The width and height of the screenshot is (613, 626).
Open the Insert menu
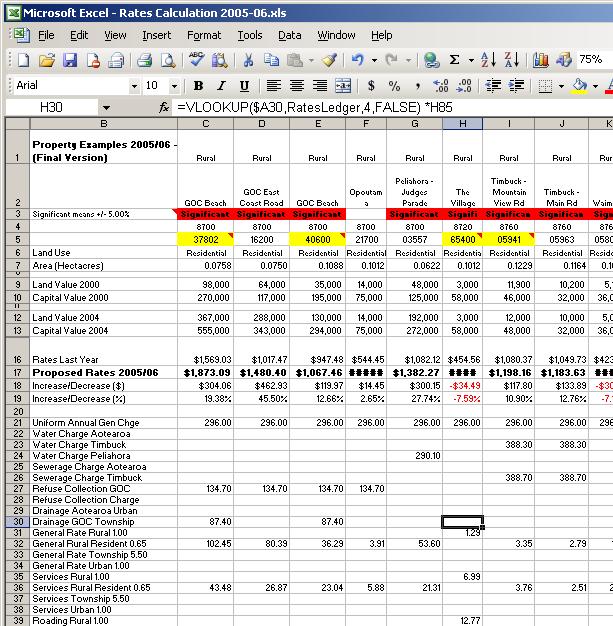(157, 36)
